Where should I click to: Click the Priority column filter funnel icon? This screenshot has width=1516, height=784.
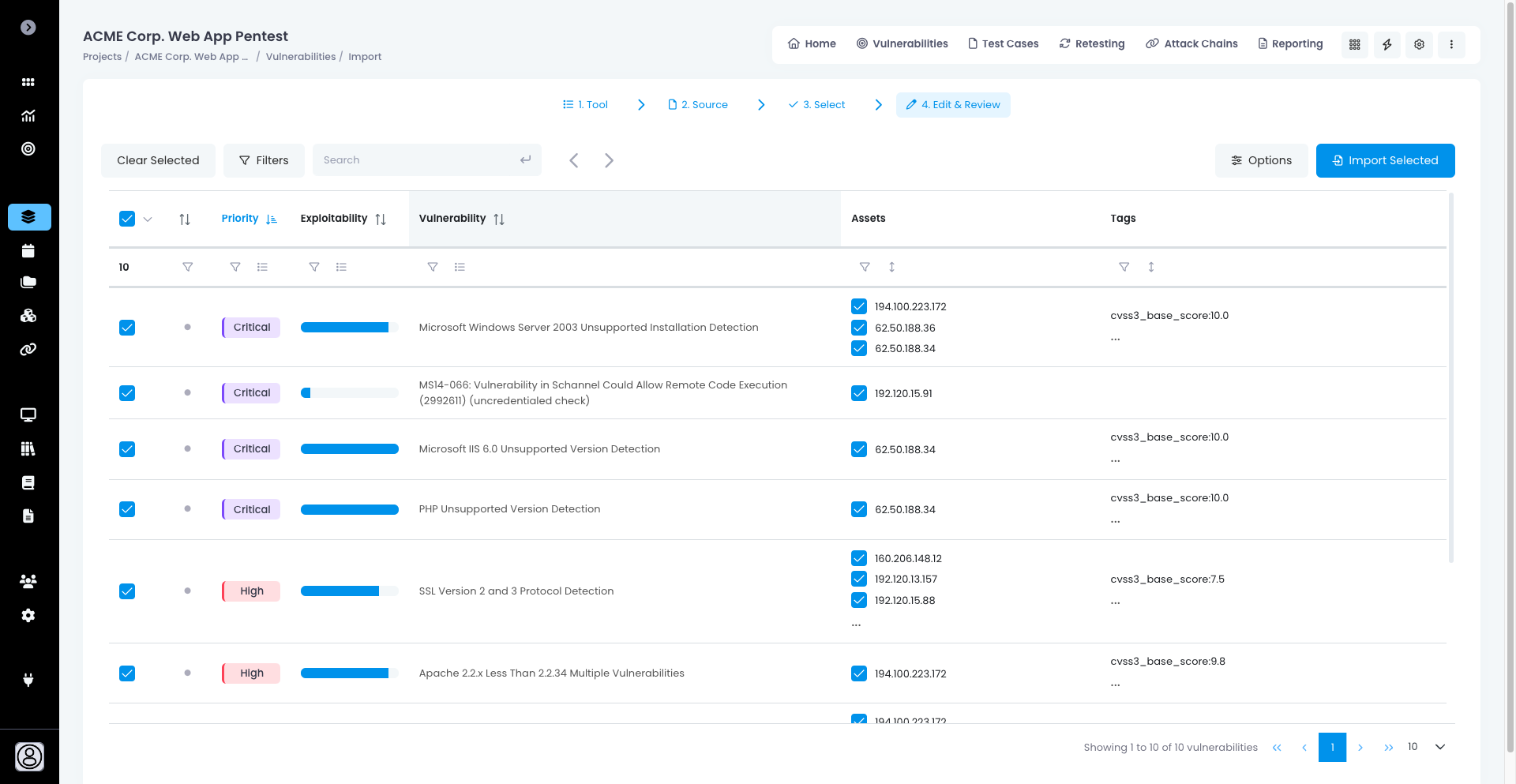coord(235,267)
